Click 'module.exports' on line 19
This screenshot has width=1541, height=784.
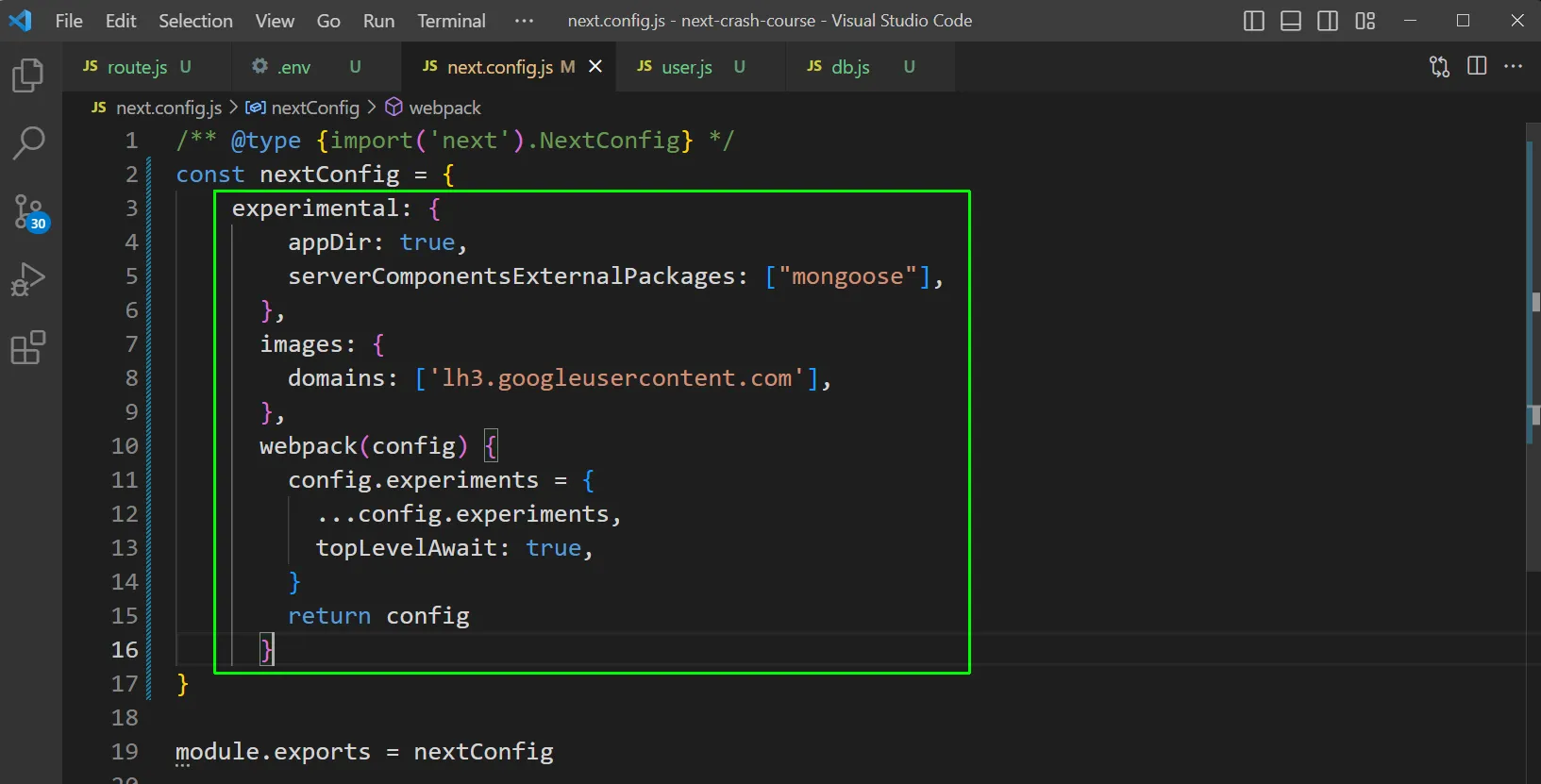point(273,752)
